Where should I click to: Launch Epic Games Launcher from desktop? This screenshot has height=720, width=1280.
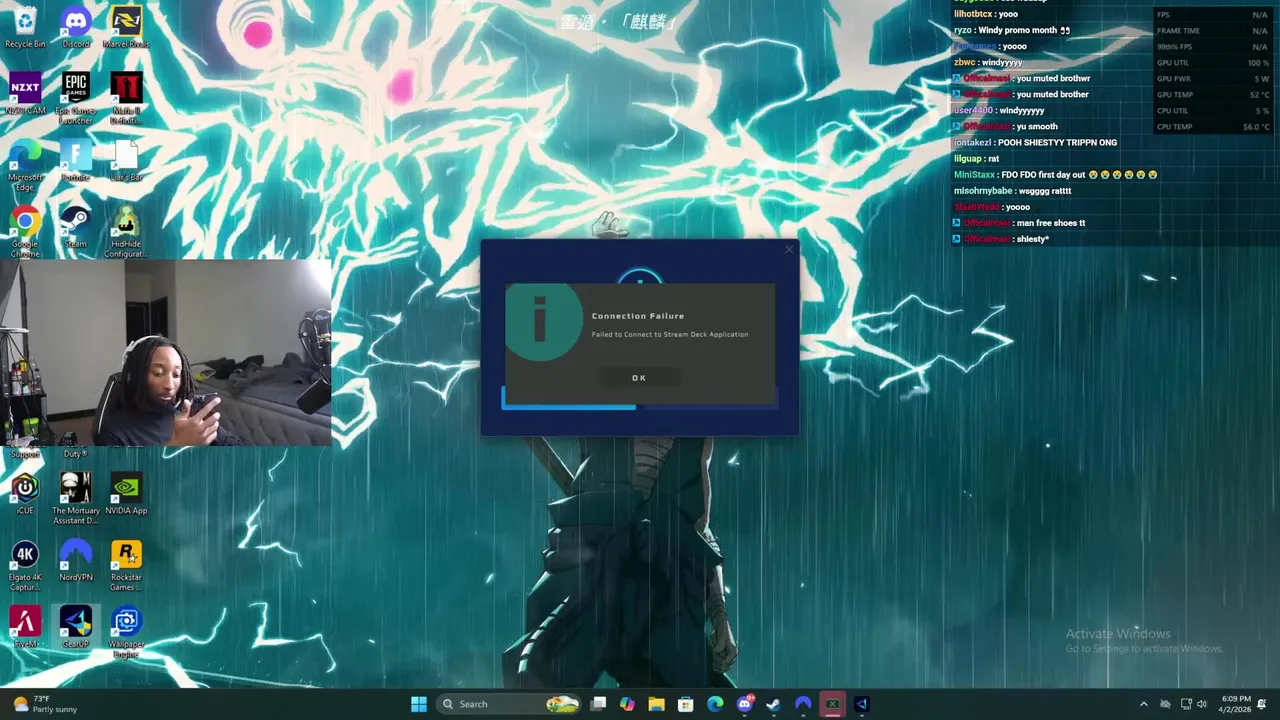(76, 98)
